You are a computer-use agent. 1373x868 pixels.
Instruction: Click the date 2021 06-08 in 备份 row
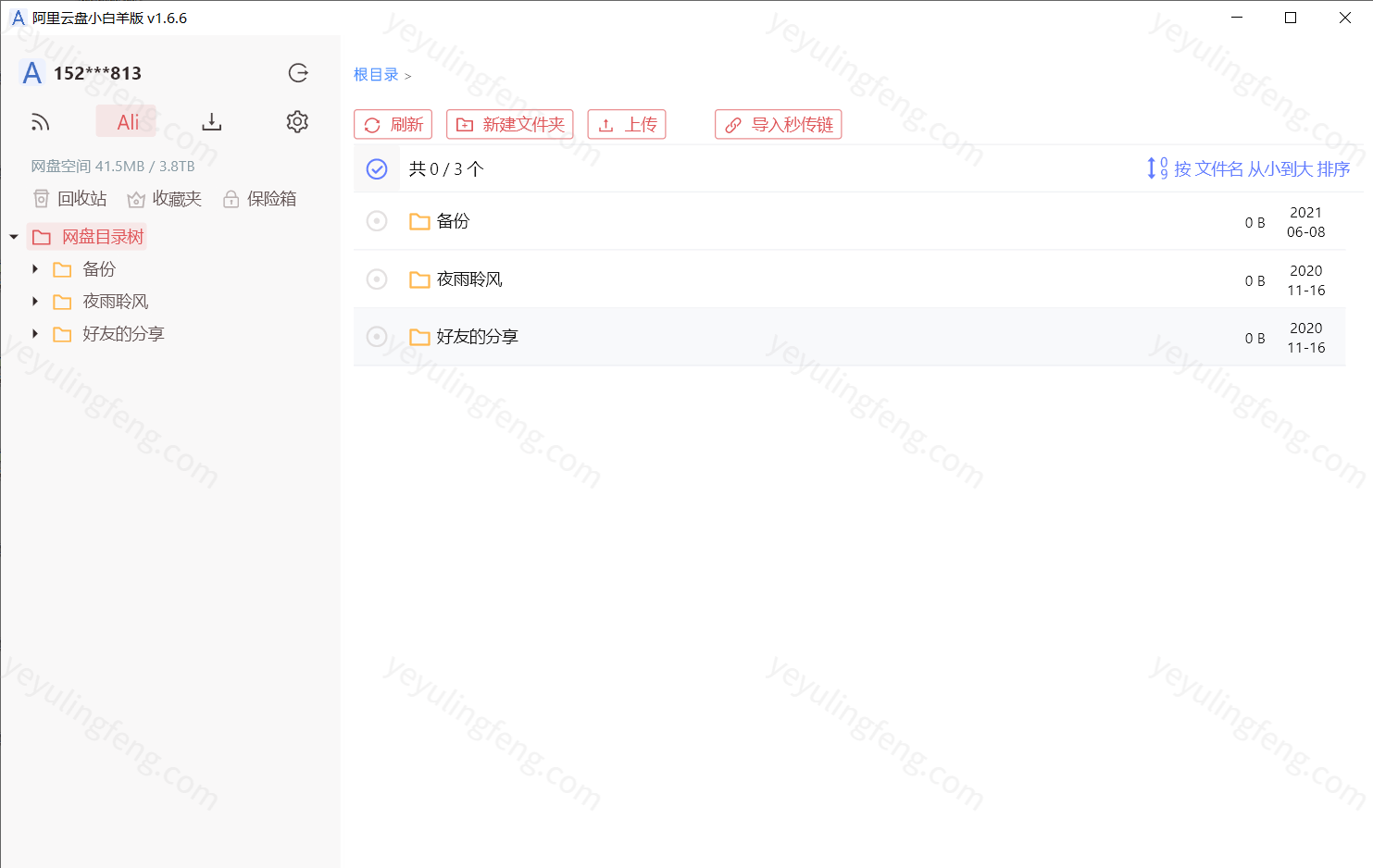[x=1306, y=222]
